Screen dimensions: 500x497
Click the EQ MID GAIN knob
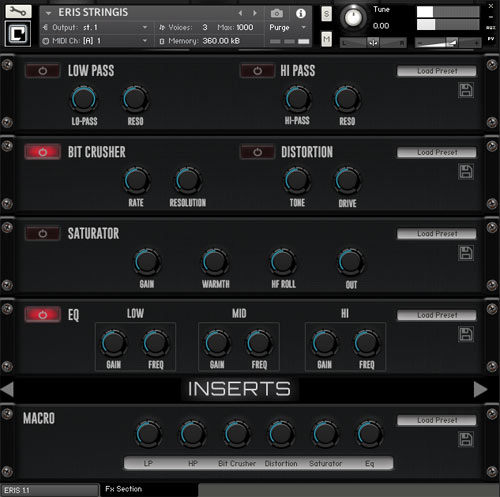(217, 343)
